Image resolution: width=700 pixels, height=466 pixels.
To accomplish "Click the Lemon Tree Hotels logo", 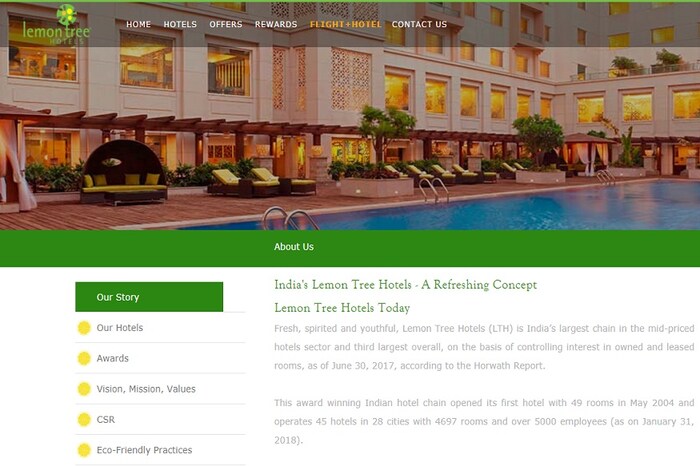I will pyautogui.click(x=57, y=25).
